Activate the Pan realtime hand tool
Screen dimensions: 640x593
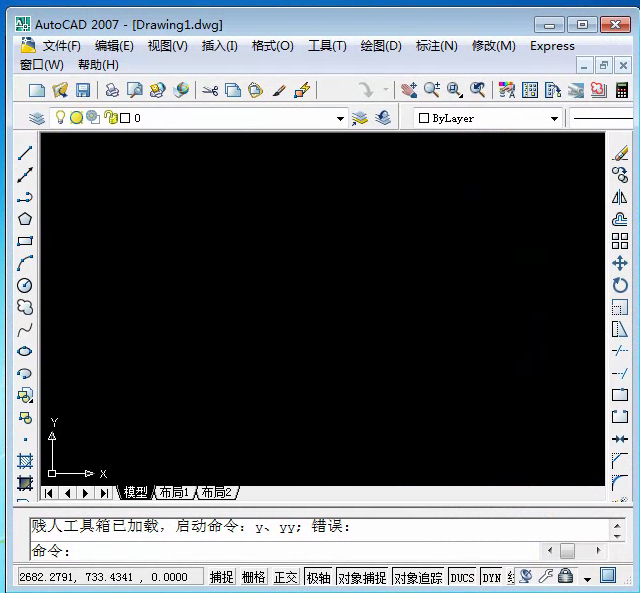tap(409, 90)
